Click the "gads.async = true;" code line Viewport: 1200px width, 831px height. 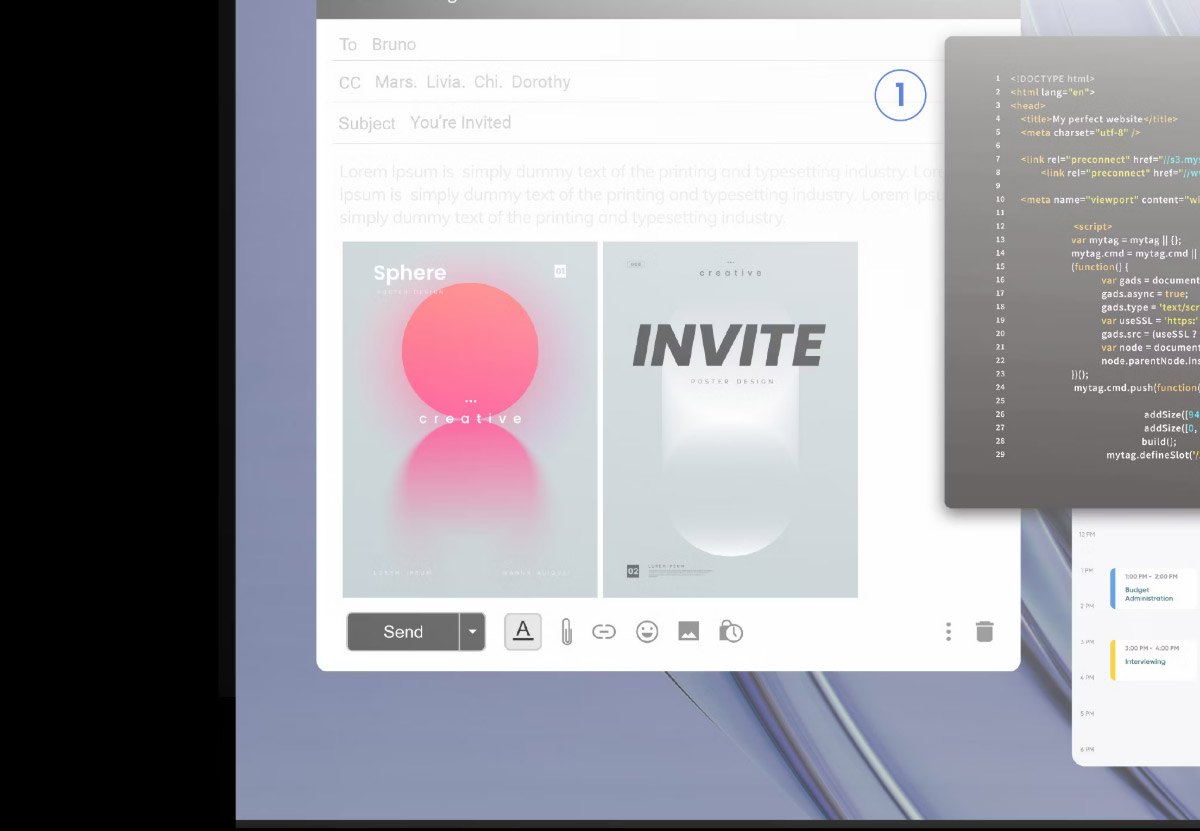click(x=1144, y=294)
